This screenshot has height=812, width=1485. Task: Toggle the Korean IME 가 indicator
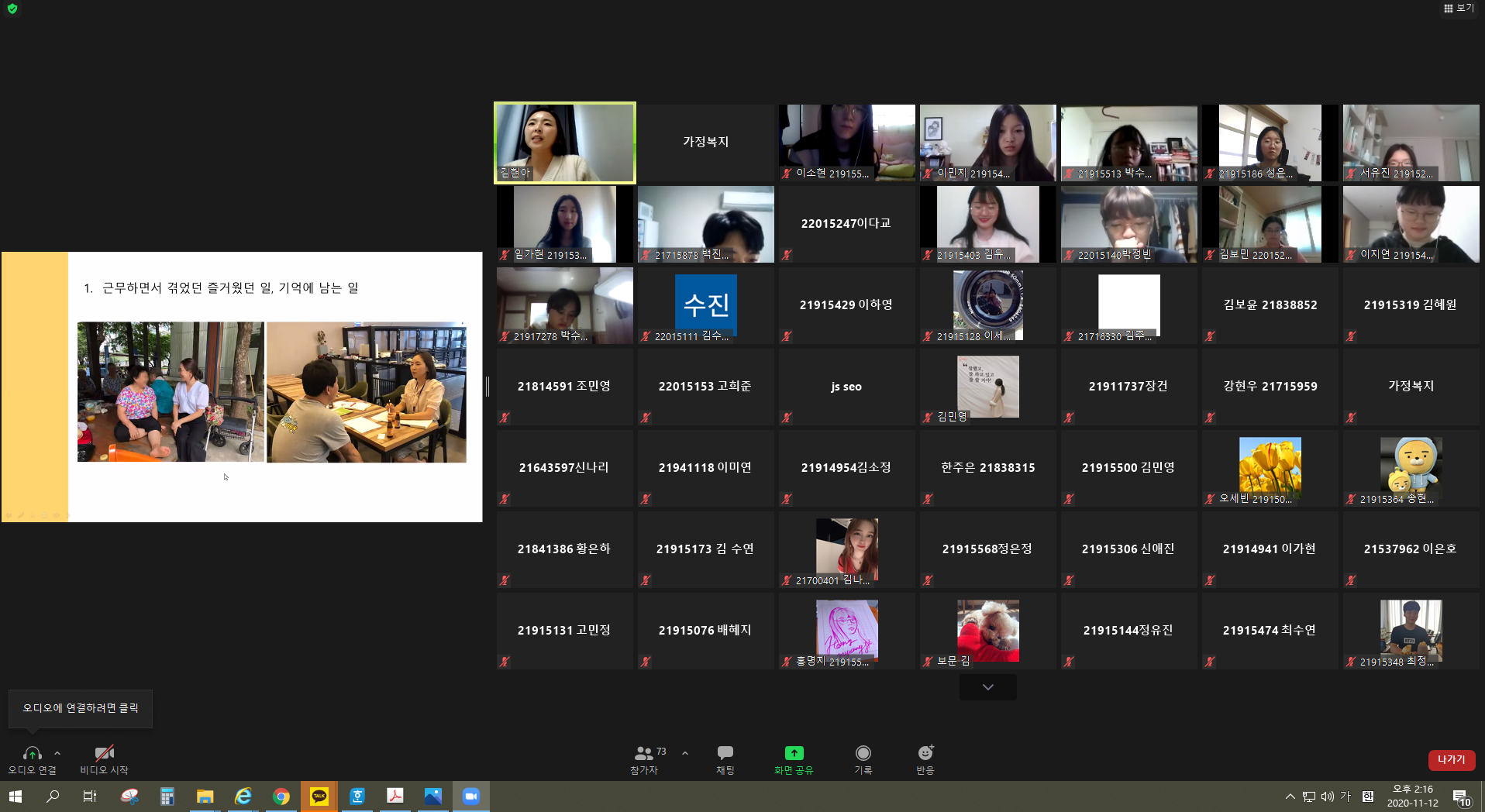(1345, 796)
